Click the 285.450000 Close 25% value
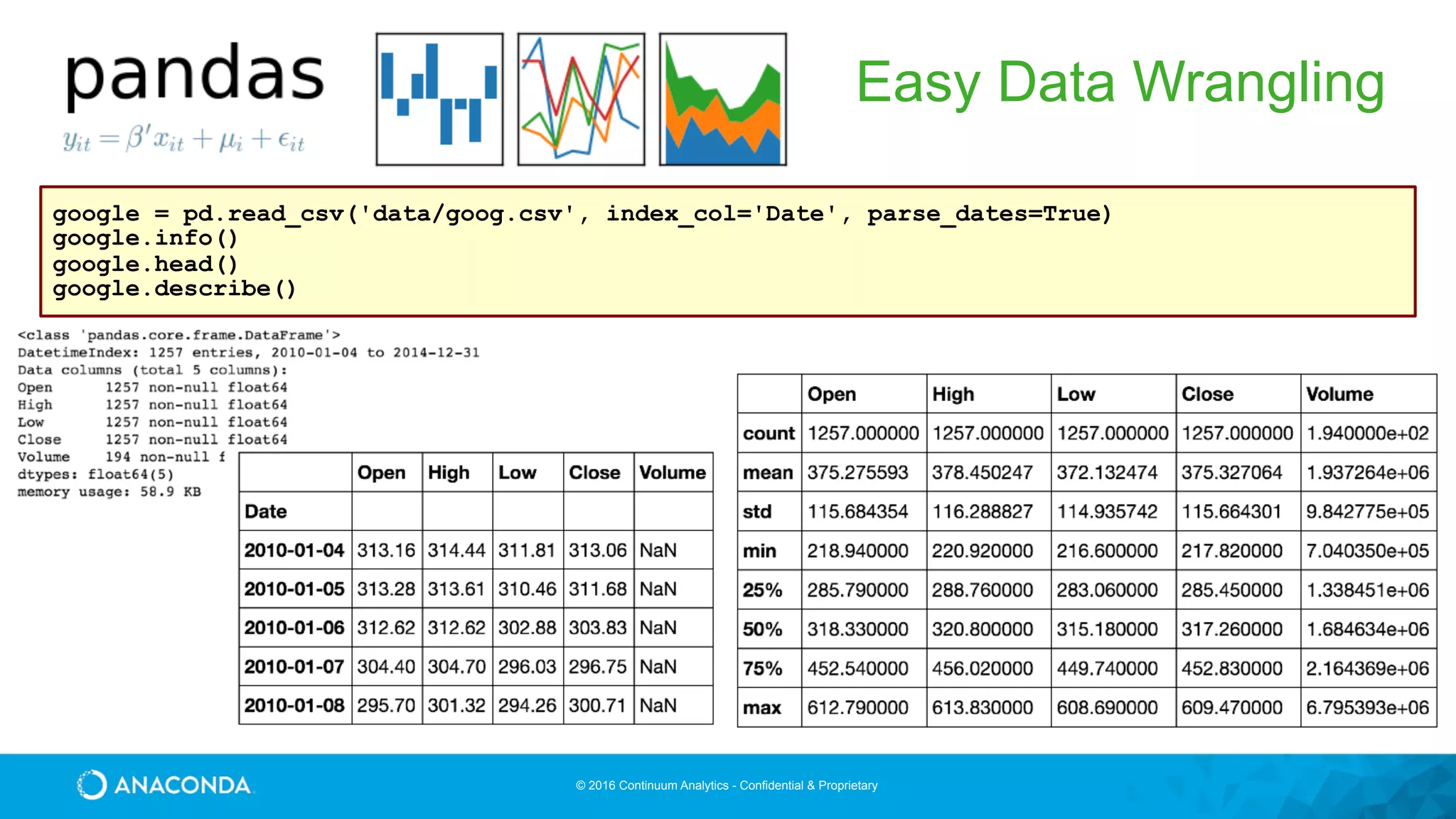This screenshot has width=1456, height=819. [x=1232, y=590]
